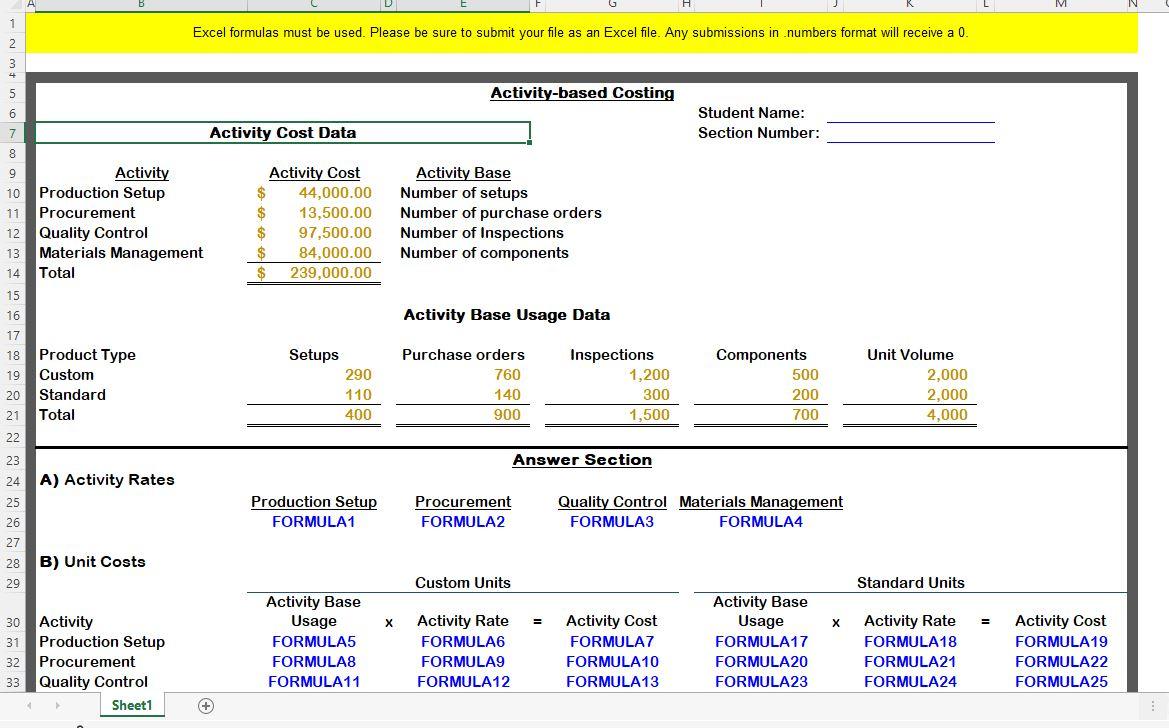Screen dimensions: 1169x728
Task: Select the Custom Setups value of 290
Action: 314,374
